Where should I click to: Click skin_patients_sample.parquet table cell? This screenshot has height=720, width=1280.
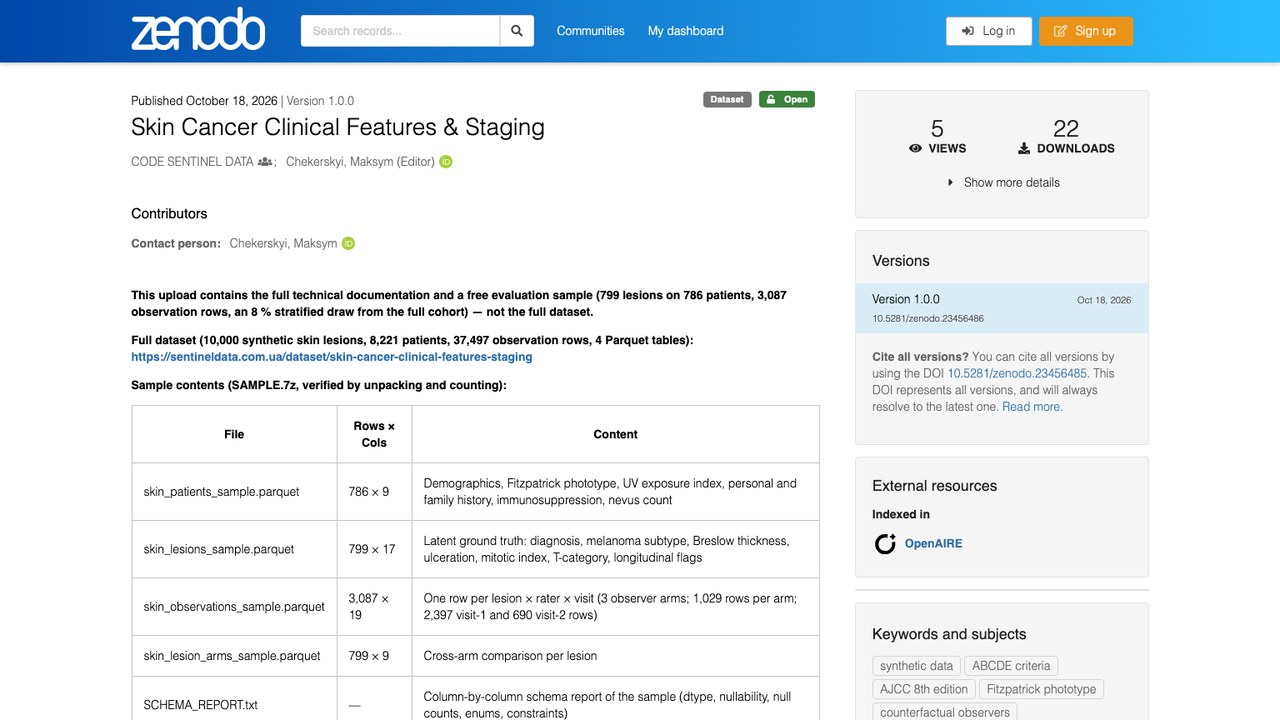tap(234, 492)
